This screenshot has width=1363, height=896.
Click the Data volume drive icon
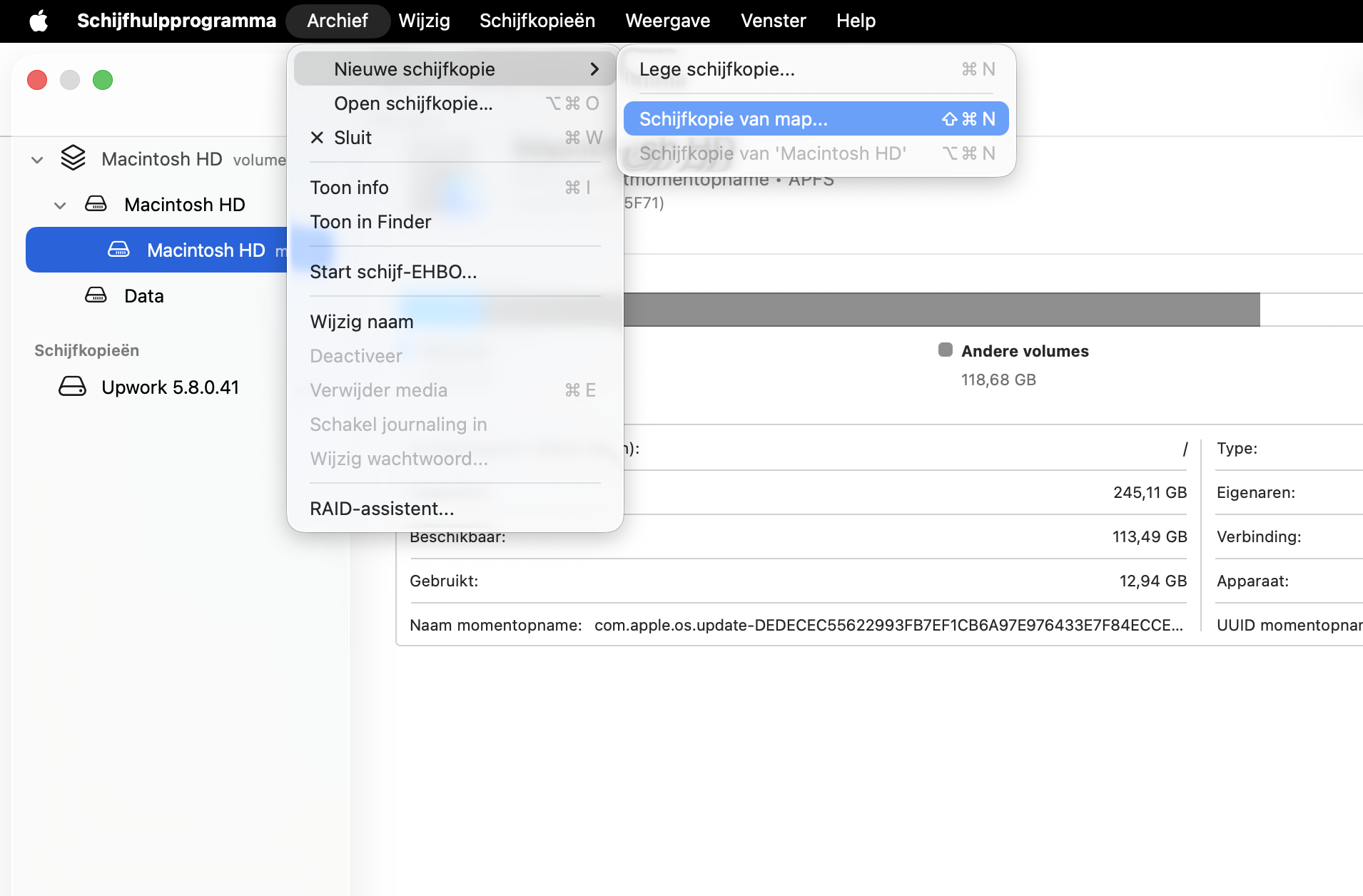96,295
